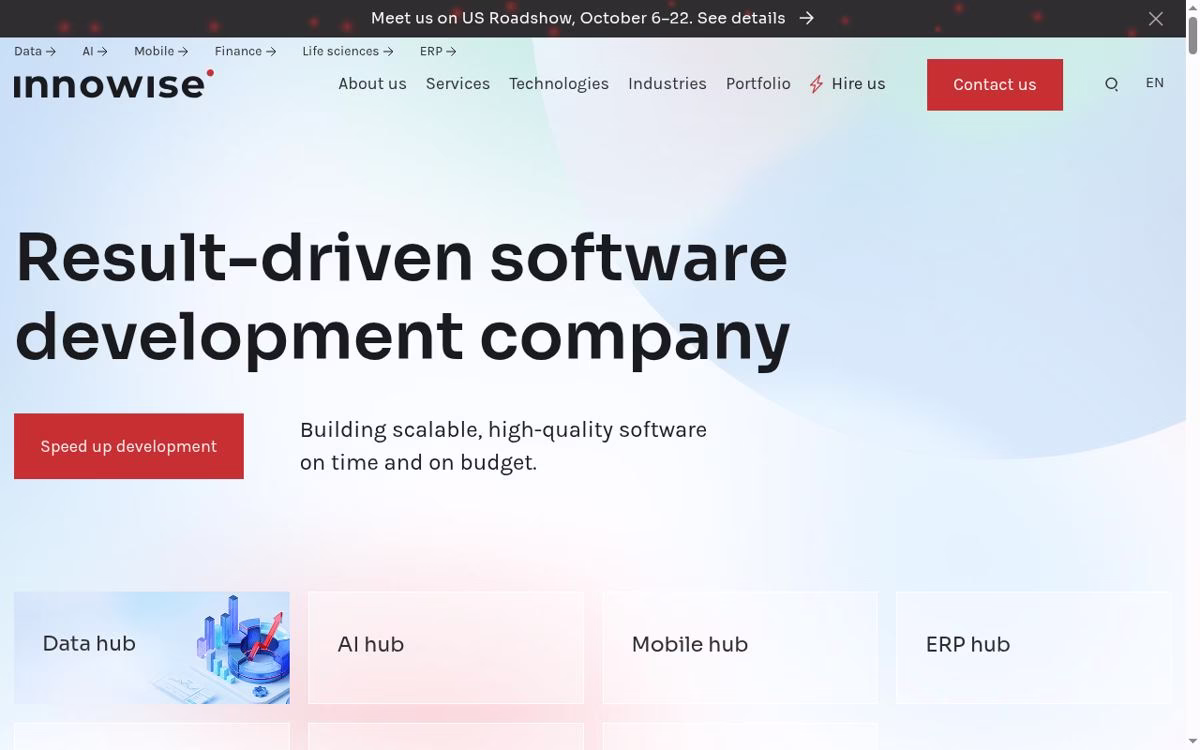Open the Finance shortcut link
Viewport: 1200px width, 750px height.
245,51
